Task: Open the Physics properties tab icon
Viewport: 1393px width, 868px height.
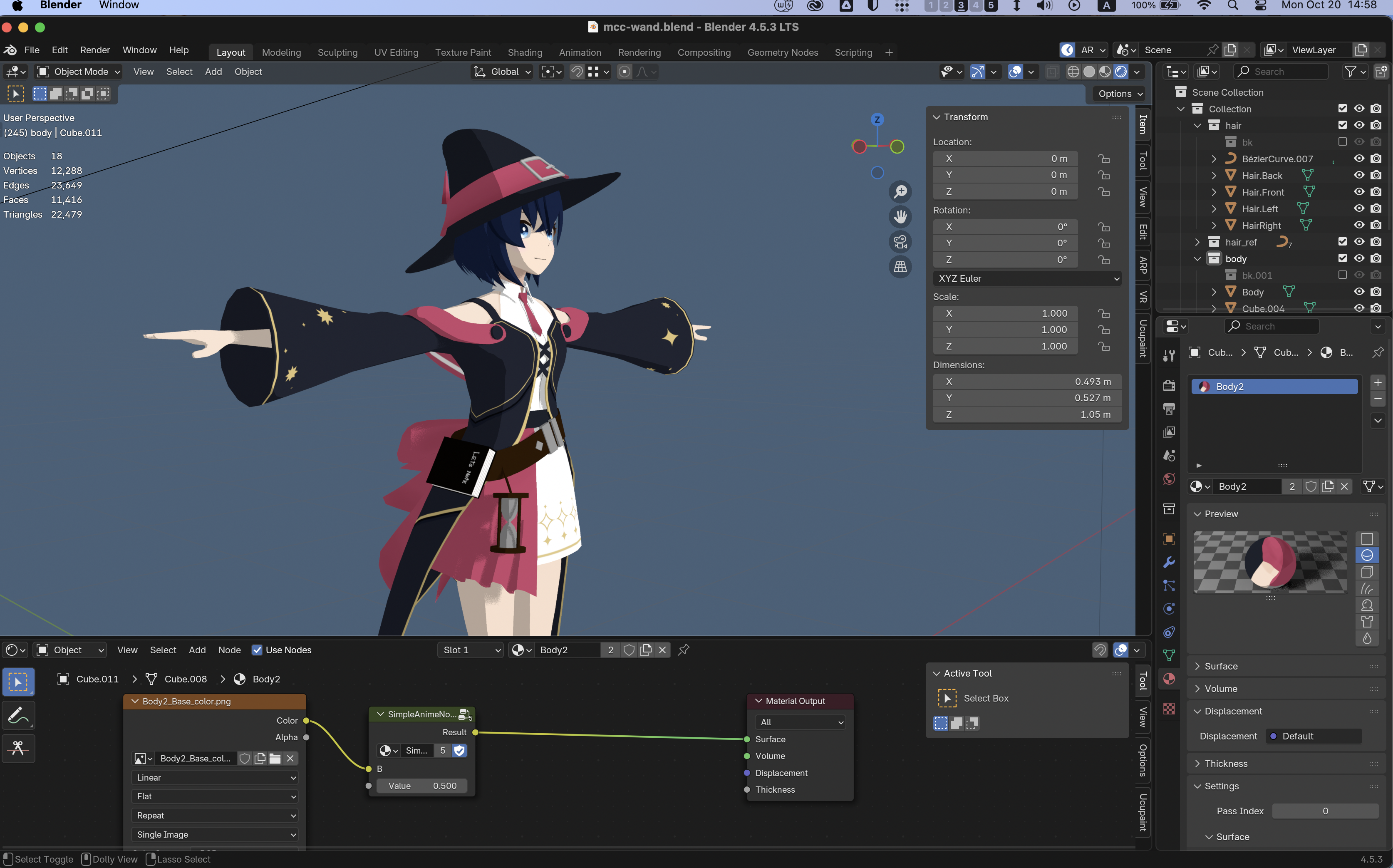Action: (1169, 608)
